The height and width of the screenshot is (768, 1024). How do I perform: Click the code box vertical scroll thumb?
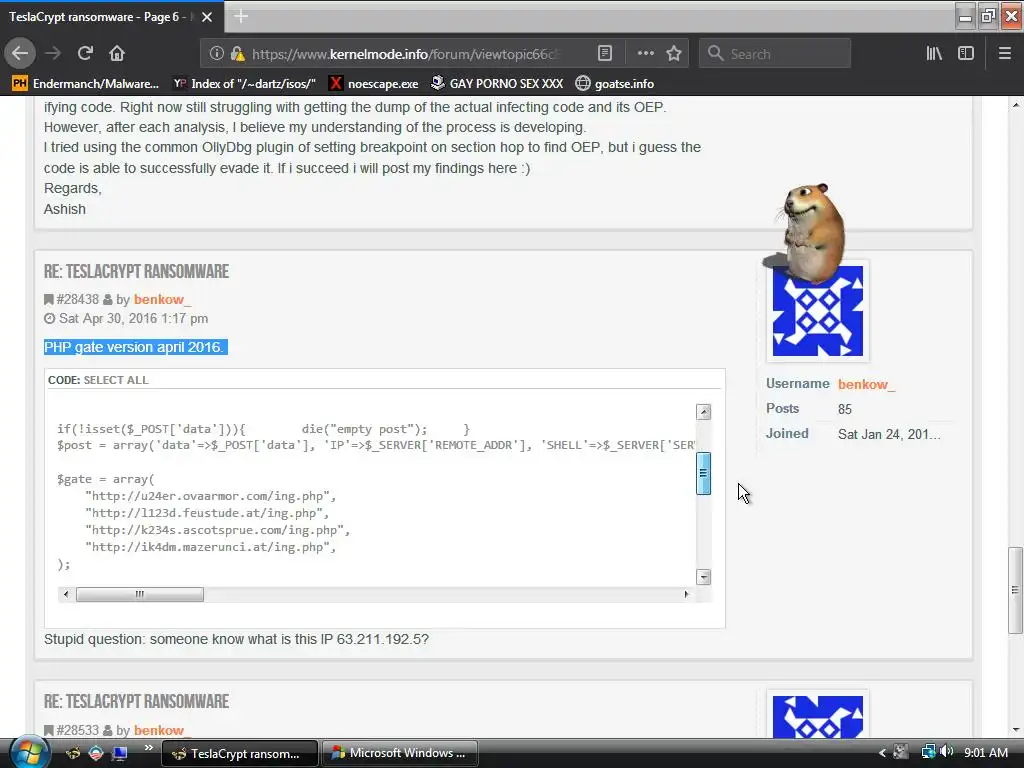point(703,473)
